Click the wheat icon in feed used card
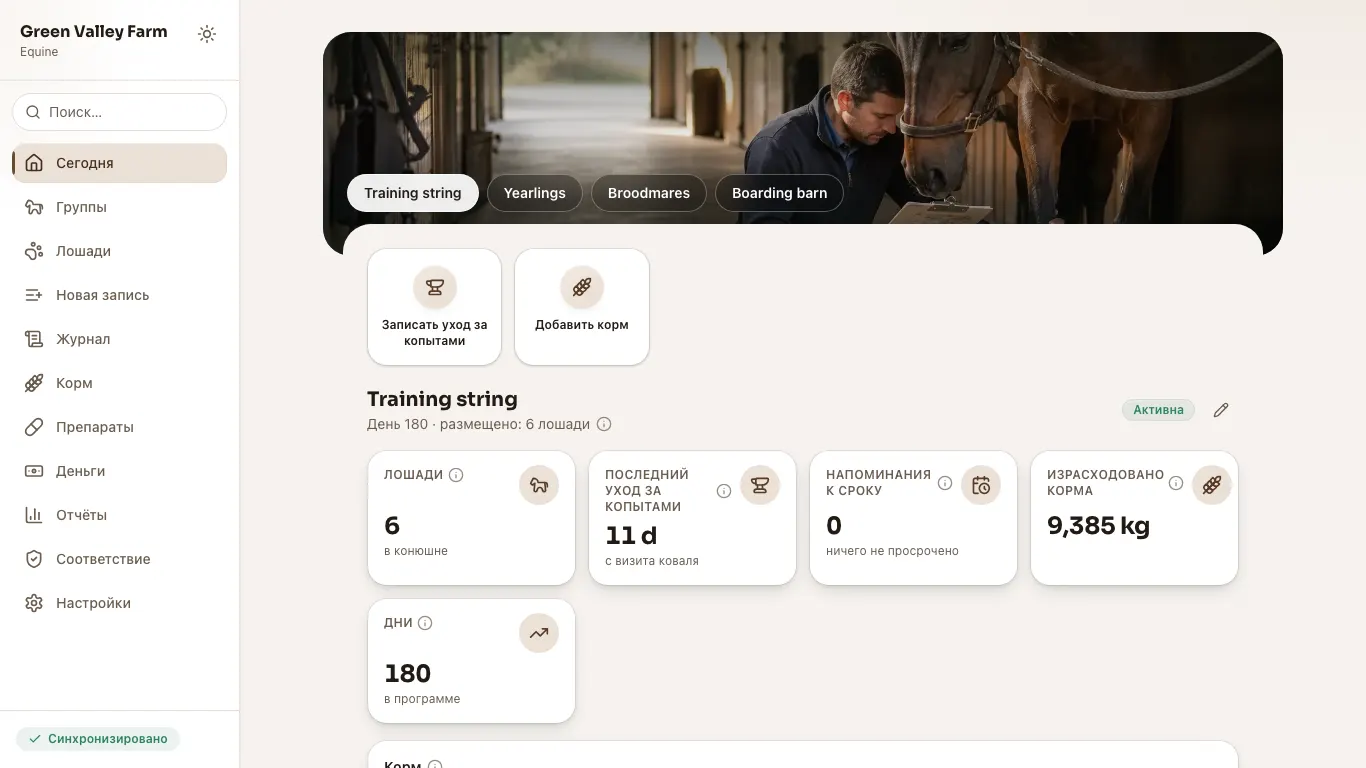Image resolution: width=1366 pixels, height=768 pixels. tap(1212, 486)
